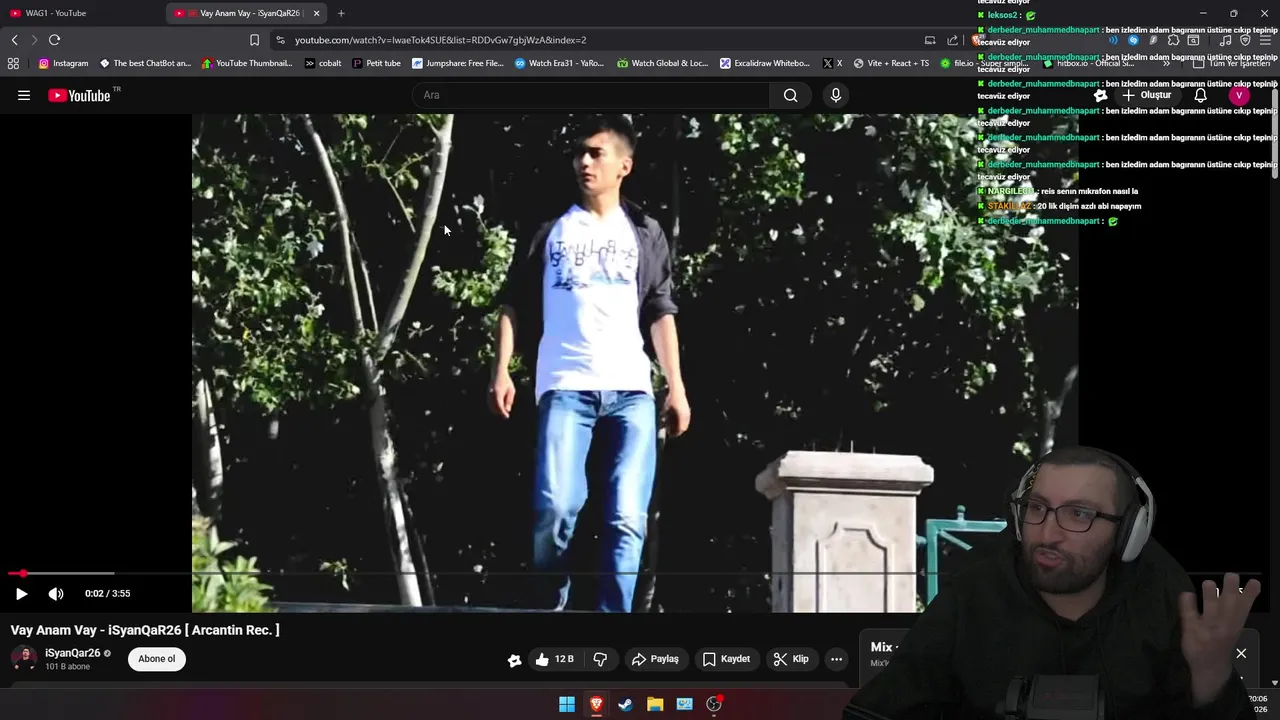1280x720 pixels.
Task: Open the YouTube guide hamburger menu
Action: point(24,95)
